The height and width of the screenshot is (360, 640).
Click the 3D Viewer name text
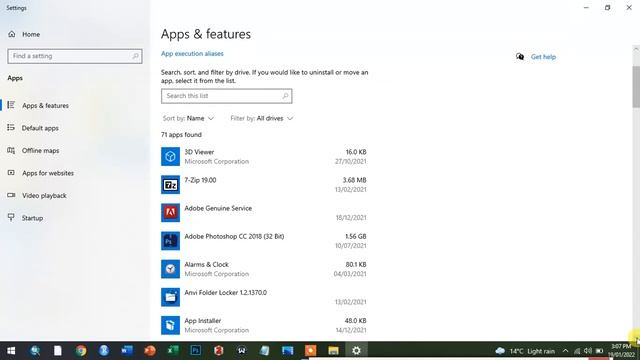pyautogui.click(x=199, y=152)
